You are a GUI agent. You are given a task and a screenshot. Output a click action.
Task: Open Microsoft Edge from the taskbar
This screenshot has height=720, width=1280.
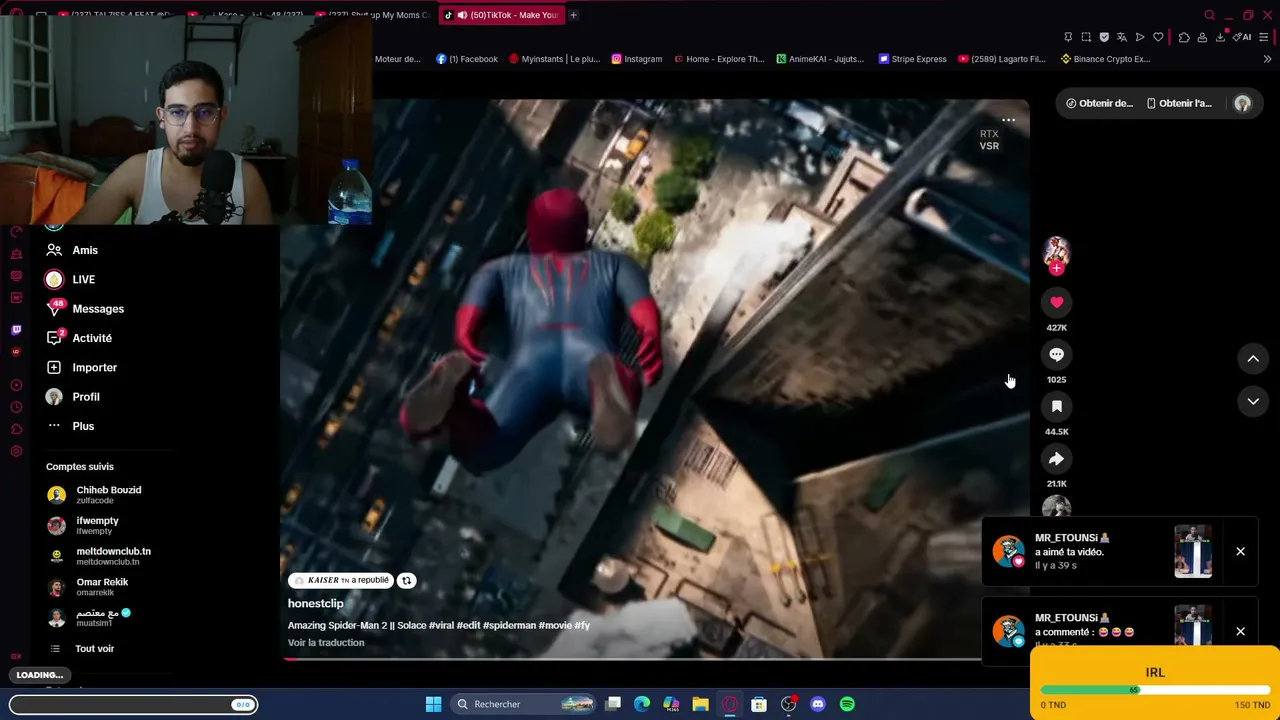(x=642, y=704)
